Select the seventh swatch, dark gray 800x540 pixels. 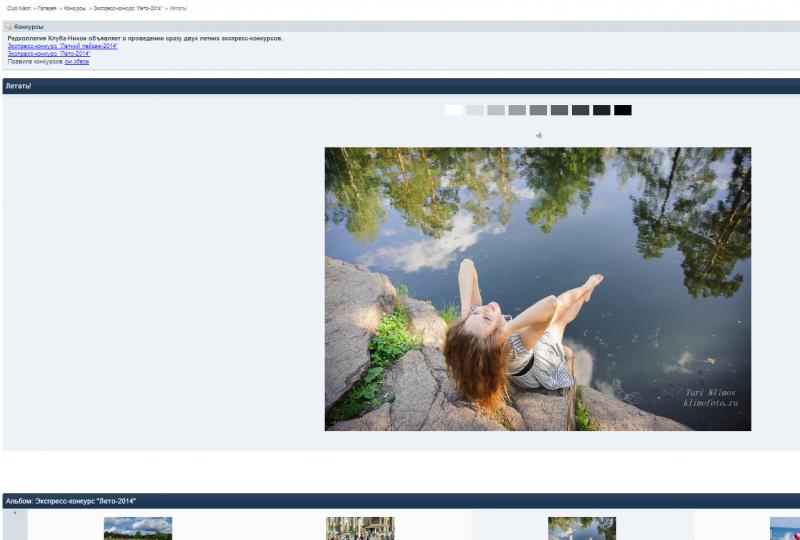[x=581, y=110]
